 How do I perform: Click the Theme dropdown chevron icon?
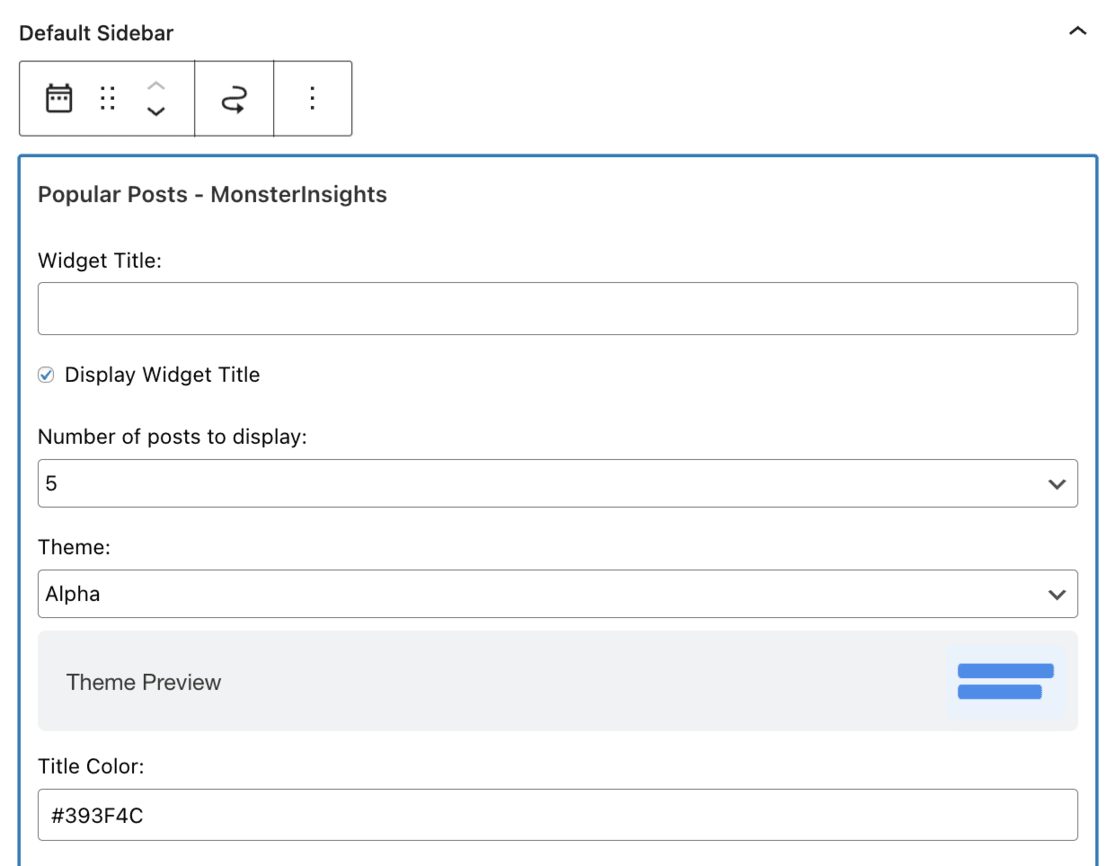[1055, 593]
